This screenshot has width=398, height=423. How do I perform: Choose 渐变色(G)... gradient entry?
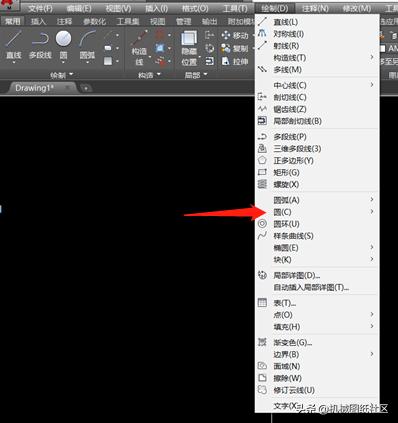(317, 342)
